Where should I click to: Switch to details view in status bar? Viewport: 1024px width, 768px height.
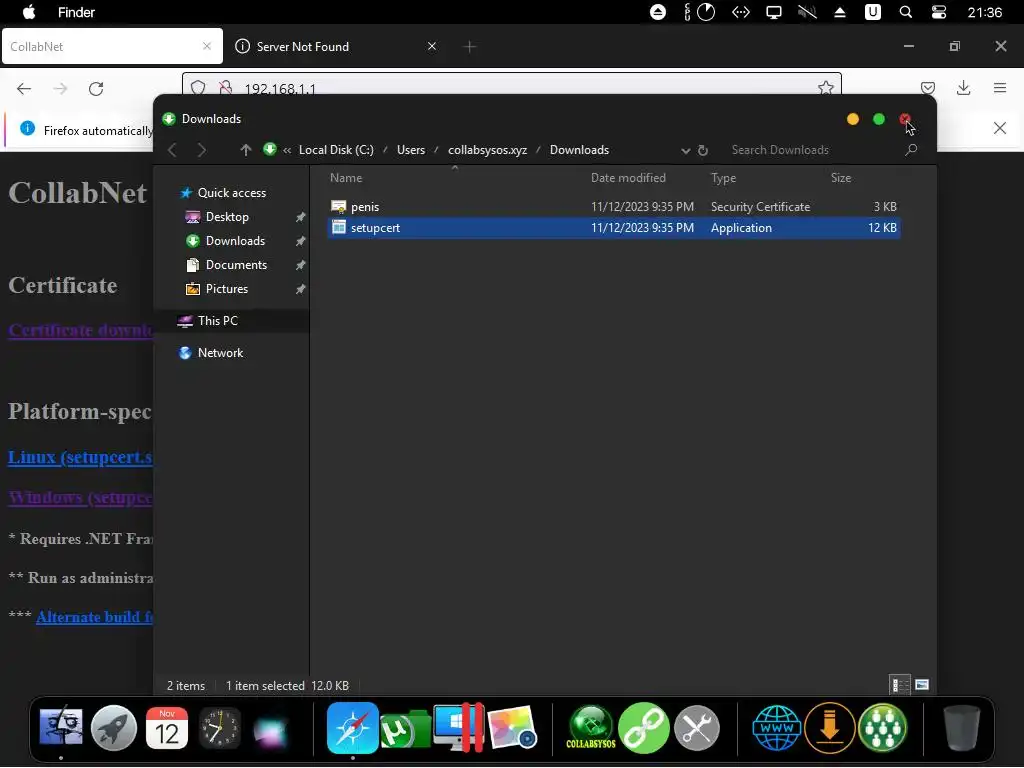[901, 685]
